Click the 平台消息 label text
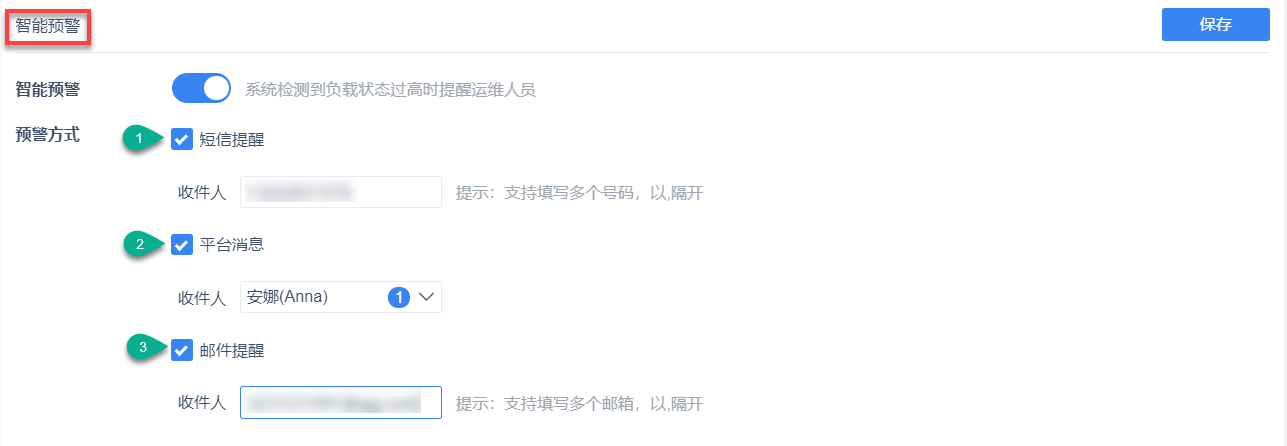The height and width of the screenshot is (446, 1287). pyautogui.click(x=232, y=244)
